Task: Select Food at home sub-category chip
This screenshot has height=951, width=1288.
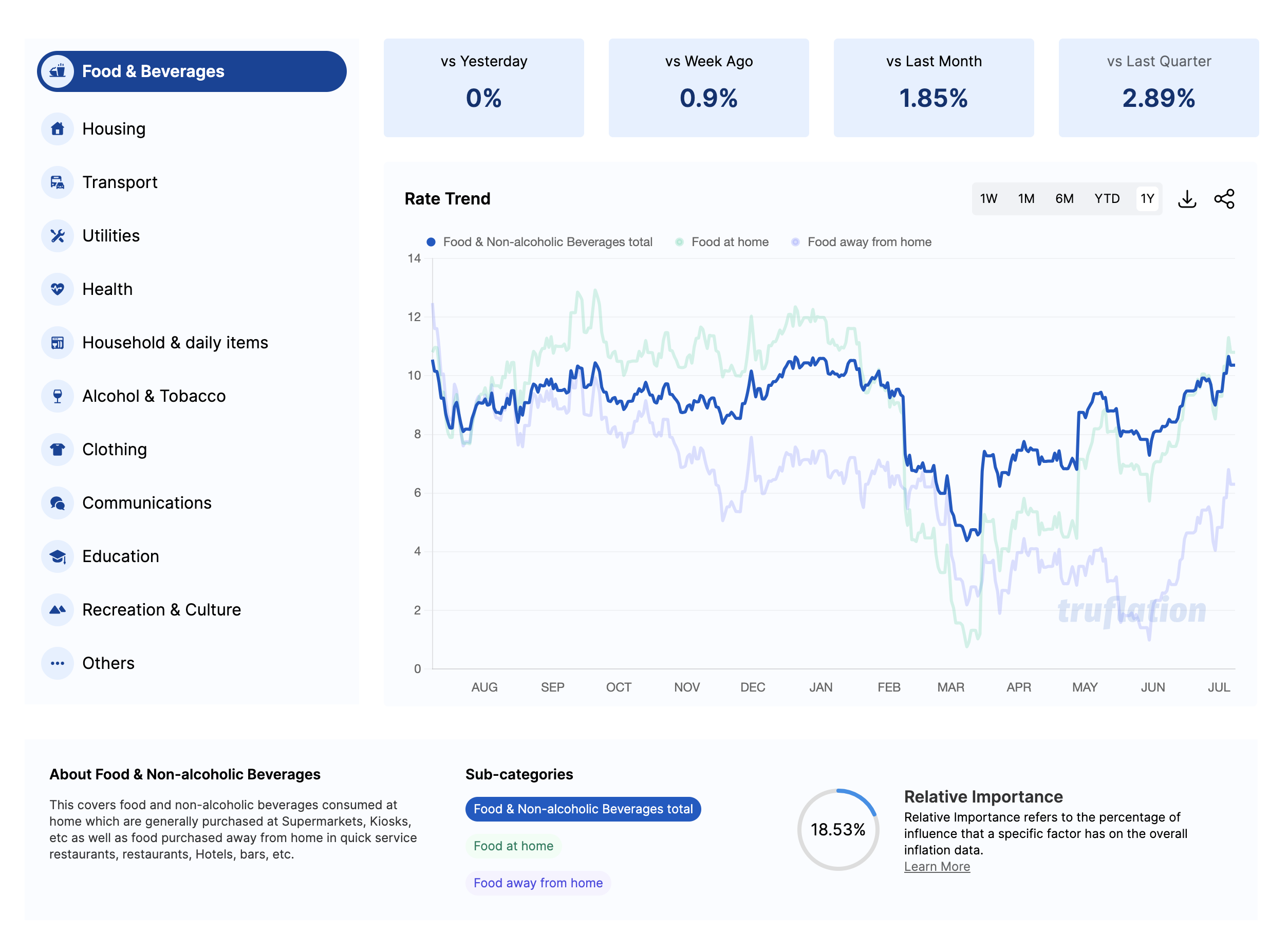Action: (x=513, y=846)
